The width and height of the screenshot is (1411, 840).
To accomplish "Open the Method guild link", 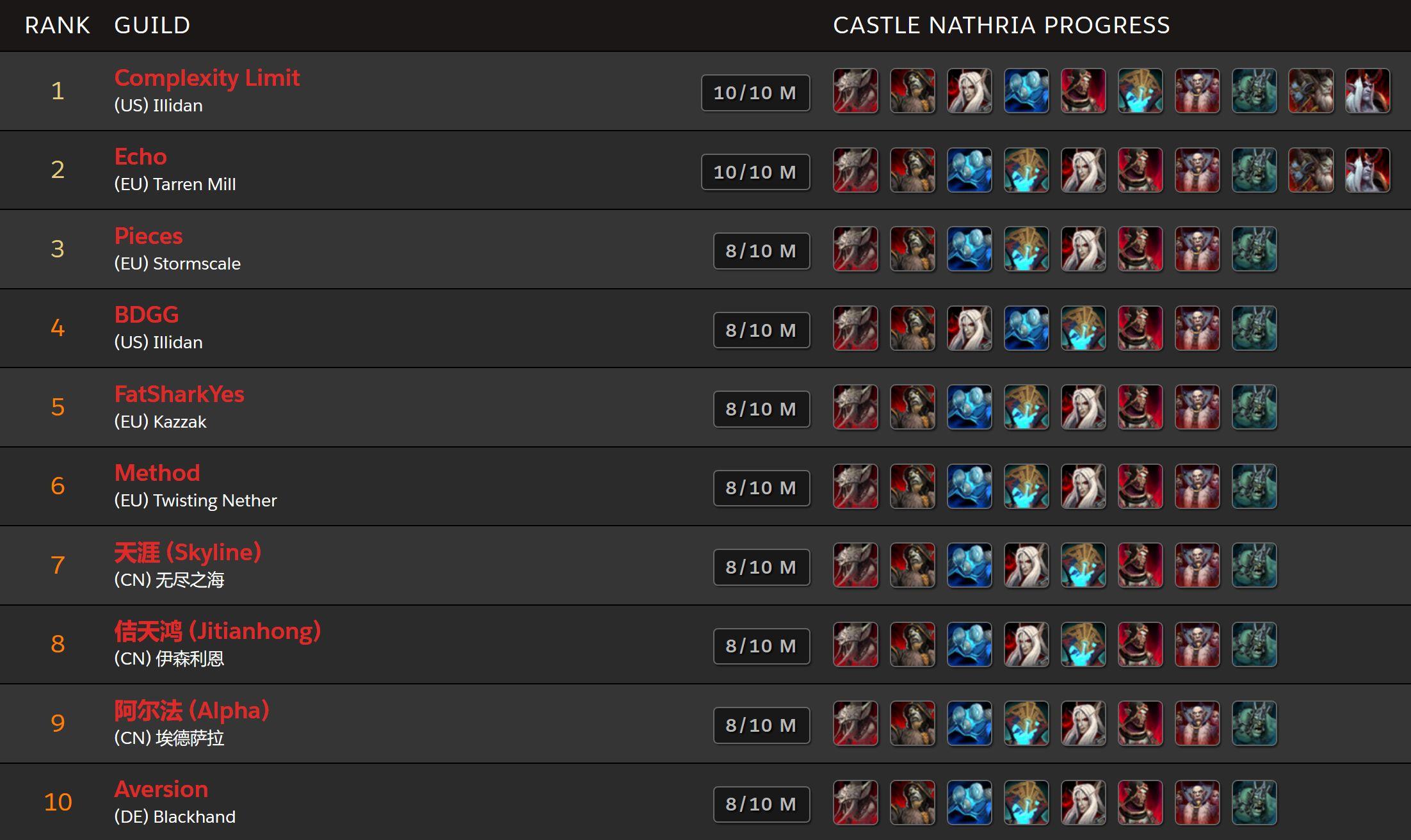I will (157, 473).
